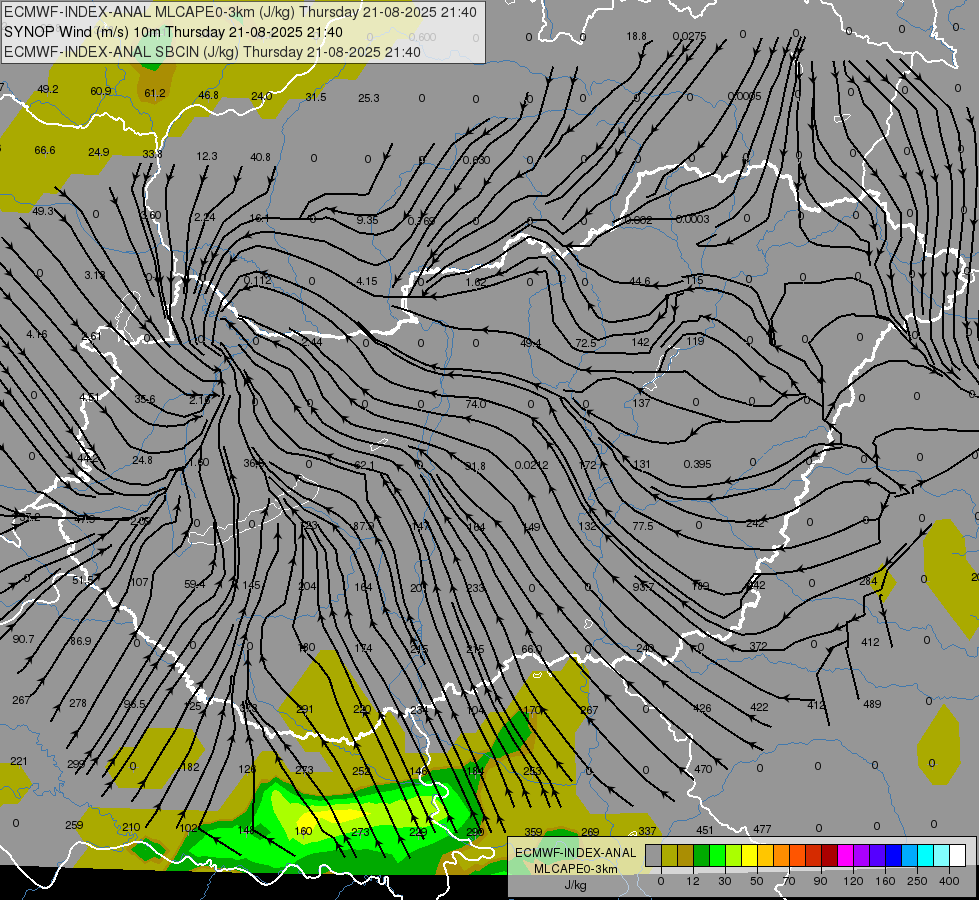Click the map value 221

click(x=19, y=761)
